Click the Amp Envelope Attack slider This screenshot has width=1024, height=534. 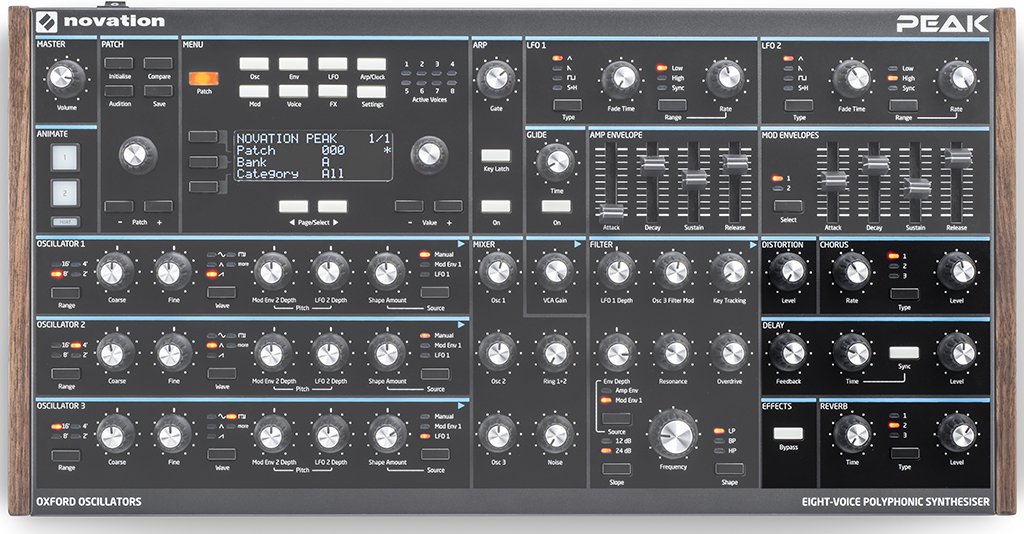click(x=612, y=210)
